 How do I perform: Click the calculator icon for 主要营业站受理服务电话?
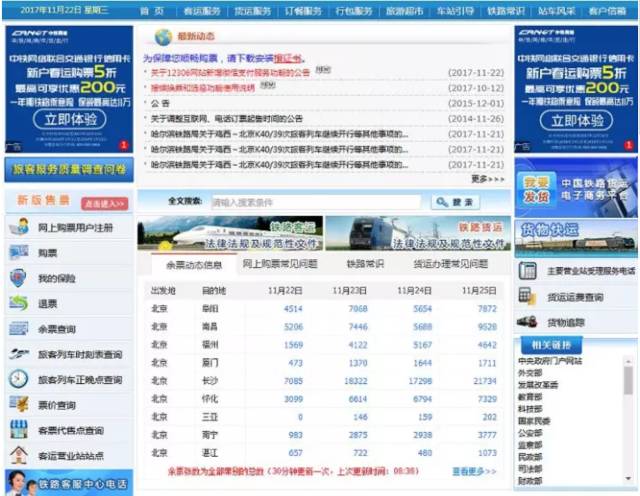[527, 271]
